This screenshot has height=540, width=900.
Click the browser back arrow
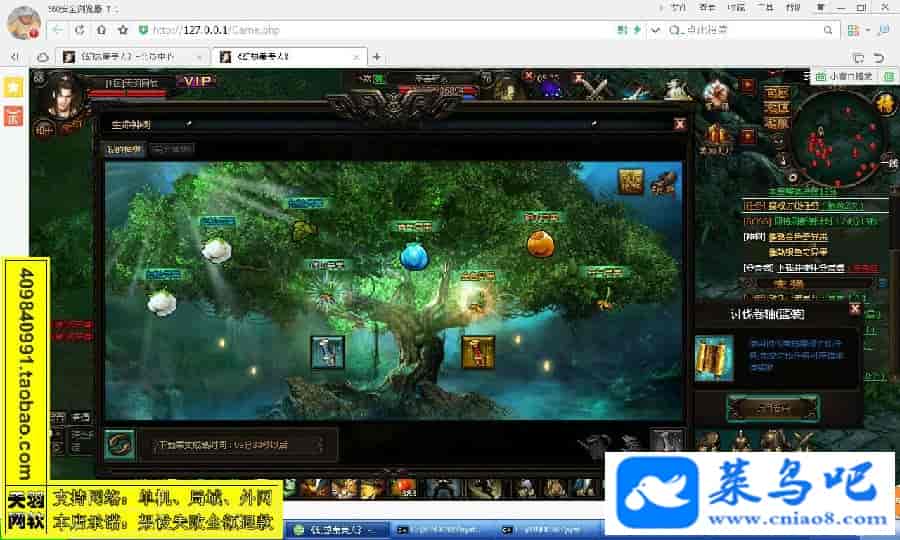tap(57, 30)
